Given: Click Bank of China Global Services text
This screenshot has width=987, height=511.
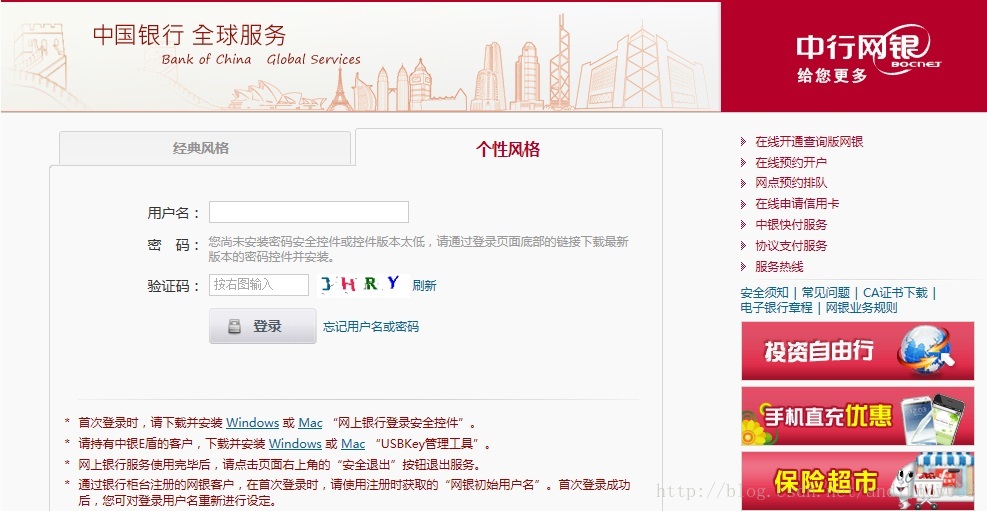Looking at the screenshot, I should click(x=261, y=60).
